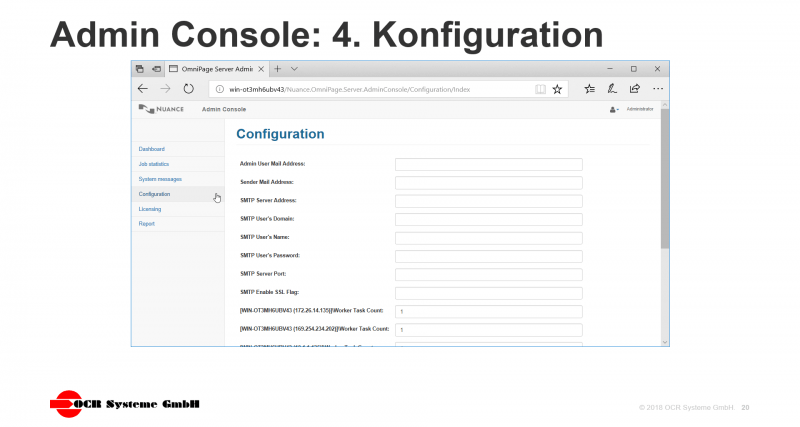This screenshot has width=800, height=427.
Task: Show tab previews chevron
Action: point(294,69)
